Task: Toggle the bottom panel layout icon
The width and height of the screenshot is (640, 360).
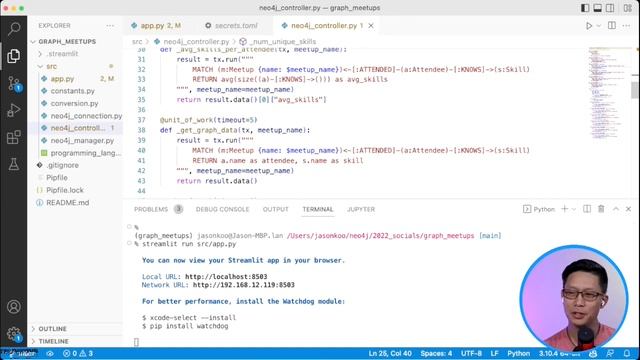Action: [x=598, y=8]
